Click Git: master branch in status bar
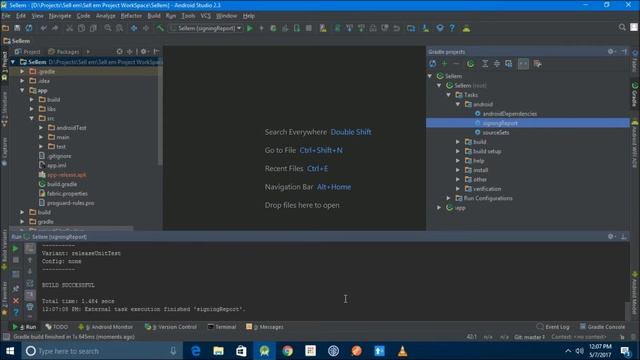The height and width of the screenshot is (360, 640). tap(529, 337)
